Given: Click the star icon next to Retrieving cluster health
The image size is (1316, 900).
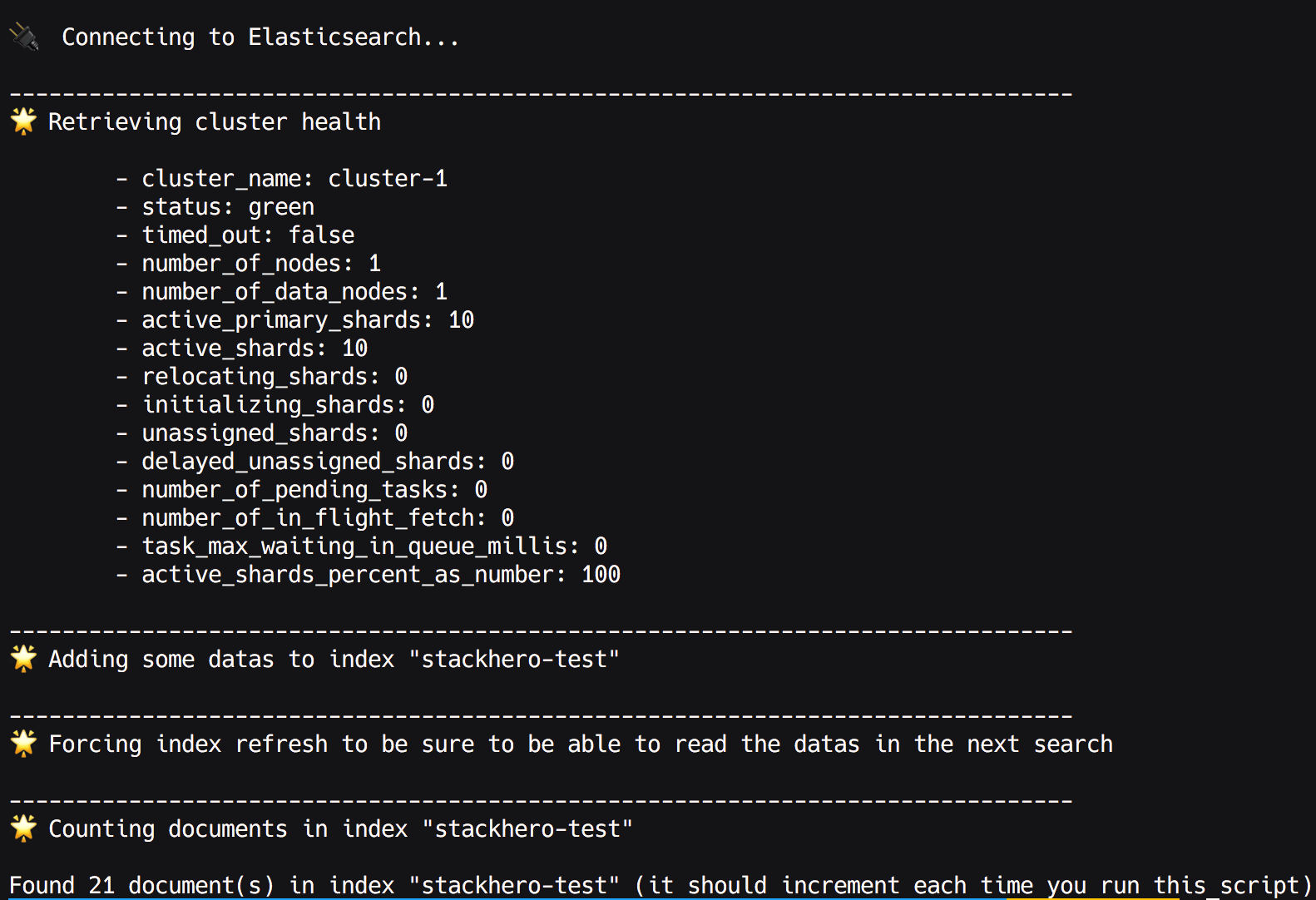Looking at the screenshot, I should pyautogui.click(x=24, y=121).
